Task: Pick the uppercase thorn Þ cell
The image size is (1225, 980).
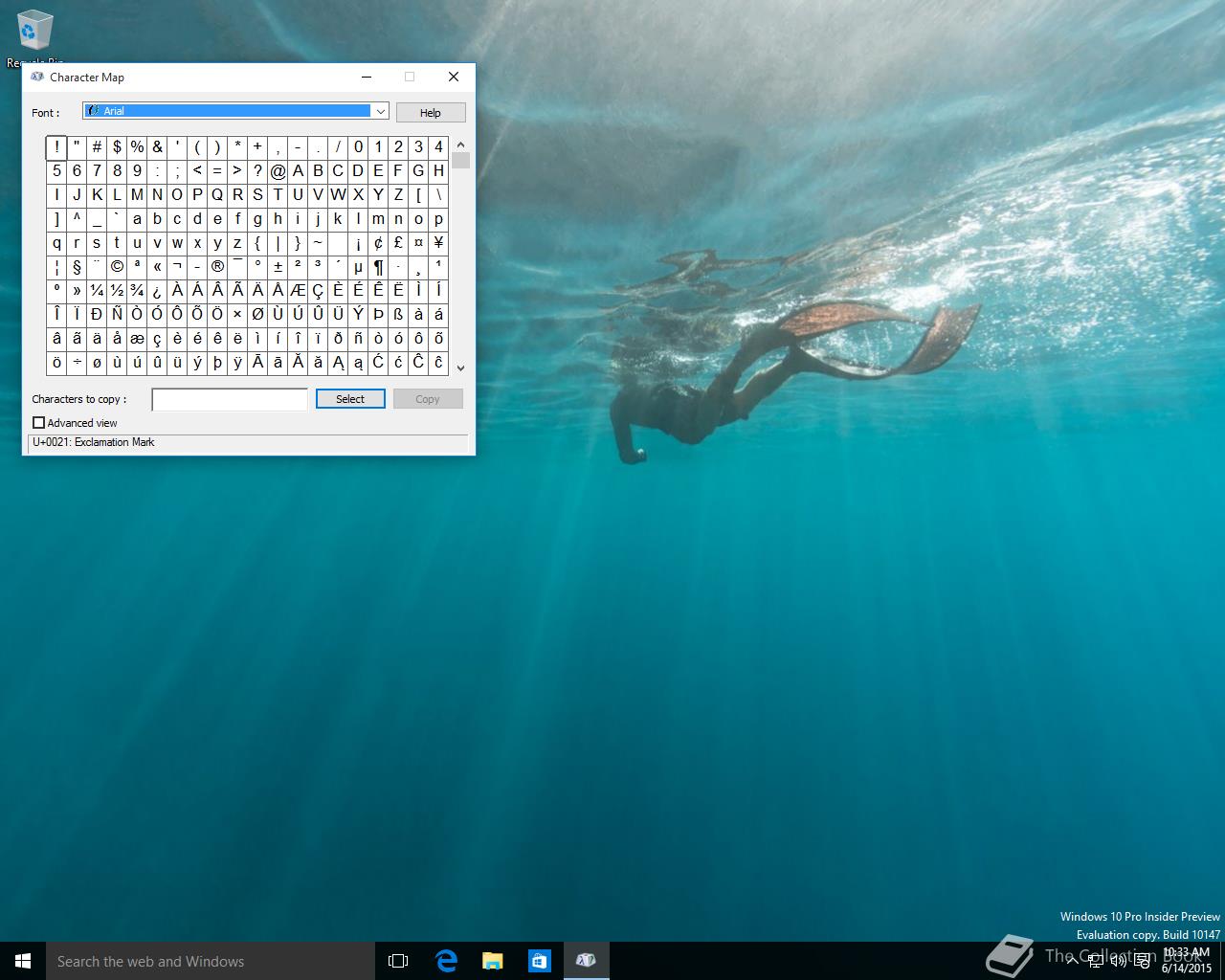Action: pyautogui.click(x=378, y=314)
